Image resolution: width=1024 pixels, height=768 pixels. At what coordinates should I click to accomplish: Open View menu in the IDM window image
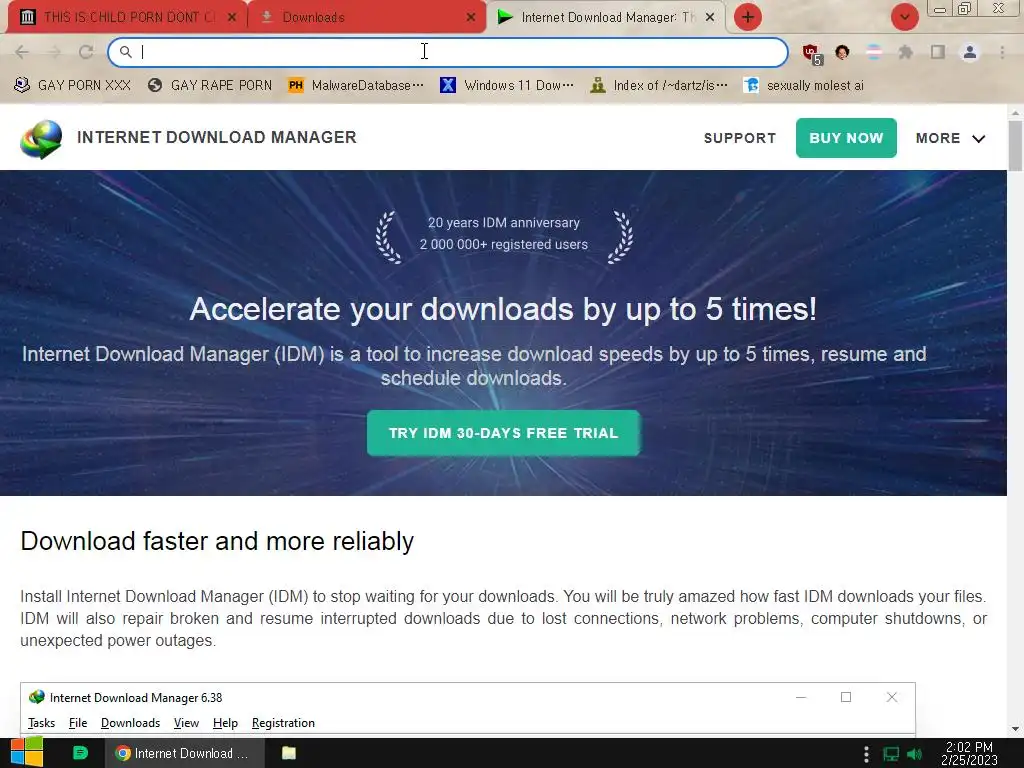(186, 723)
